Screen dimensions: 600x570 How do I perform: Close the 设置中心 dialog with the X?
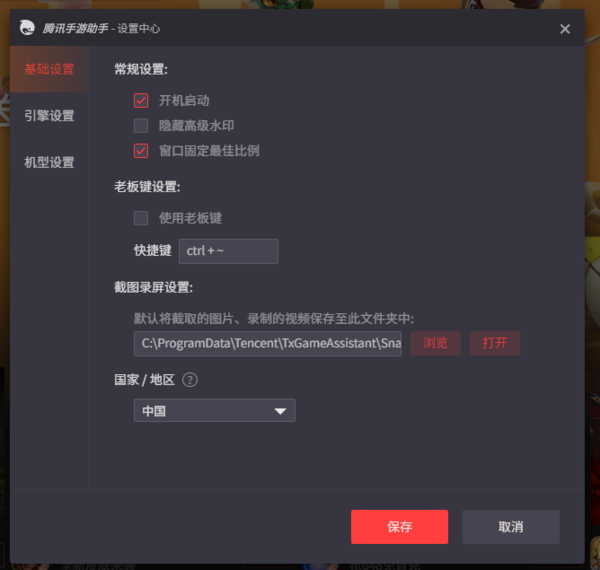tap(565, 29)
